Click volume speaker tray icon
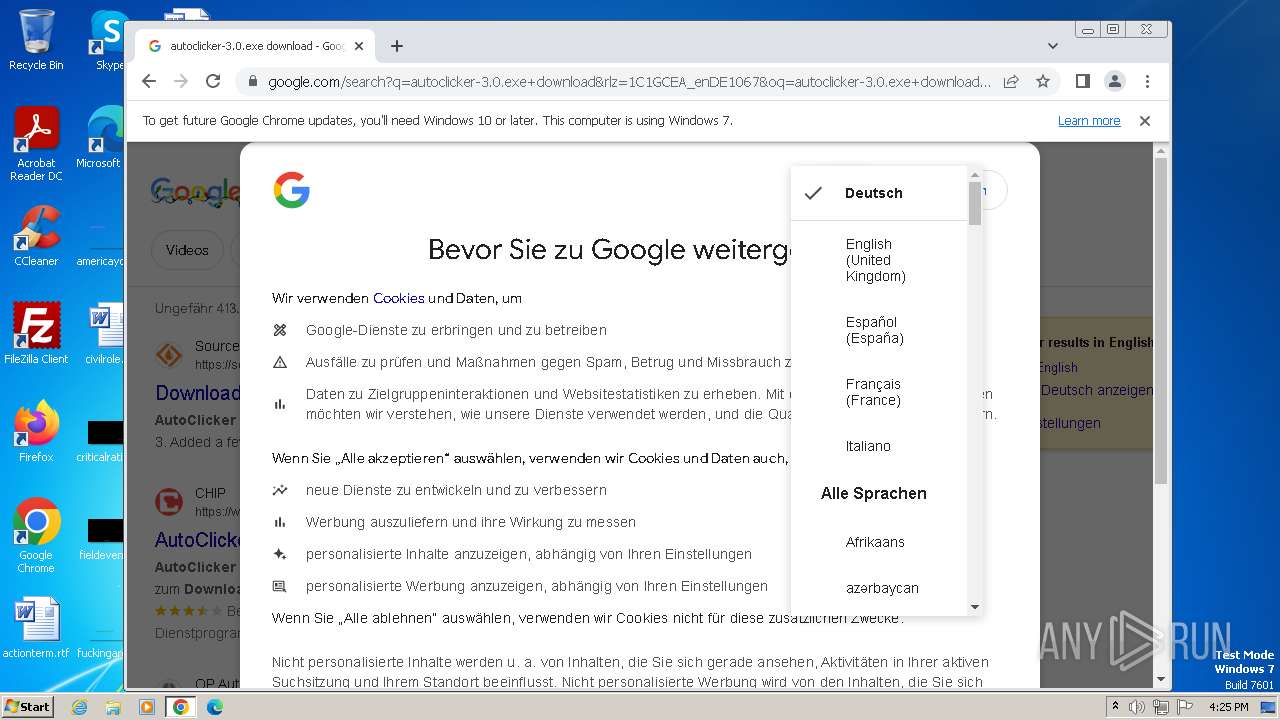1280x720 pixels. [x=1137, y=707]
